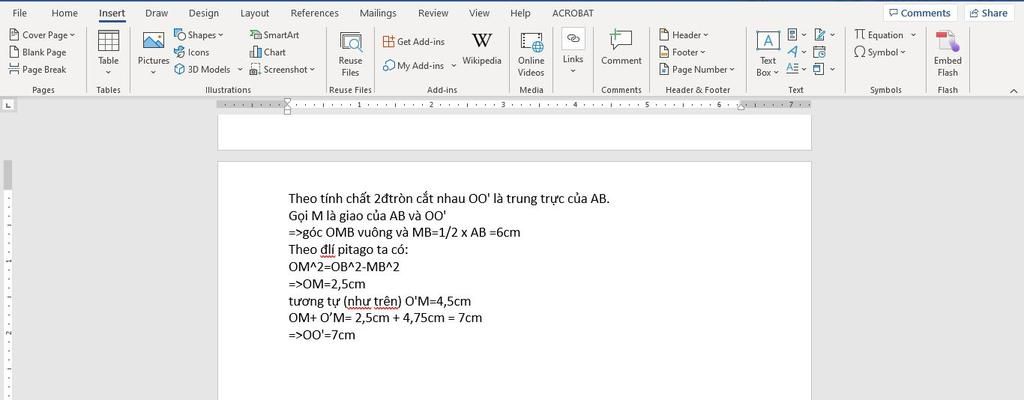Insert a Page Break

pos(38,69)
